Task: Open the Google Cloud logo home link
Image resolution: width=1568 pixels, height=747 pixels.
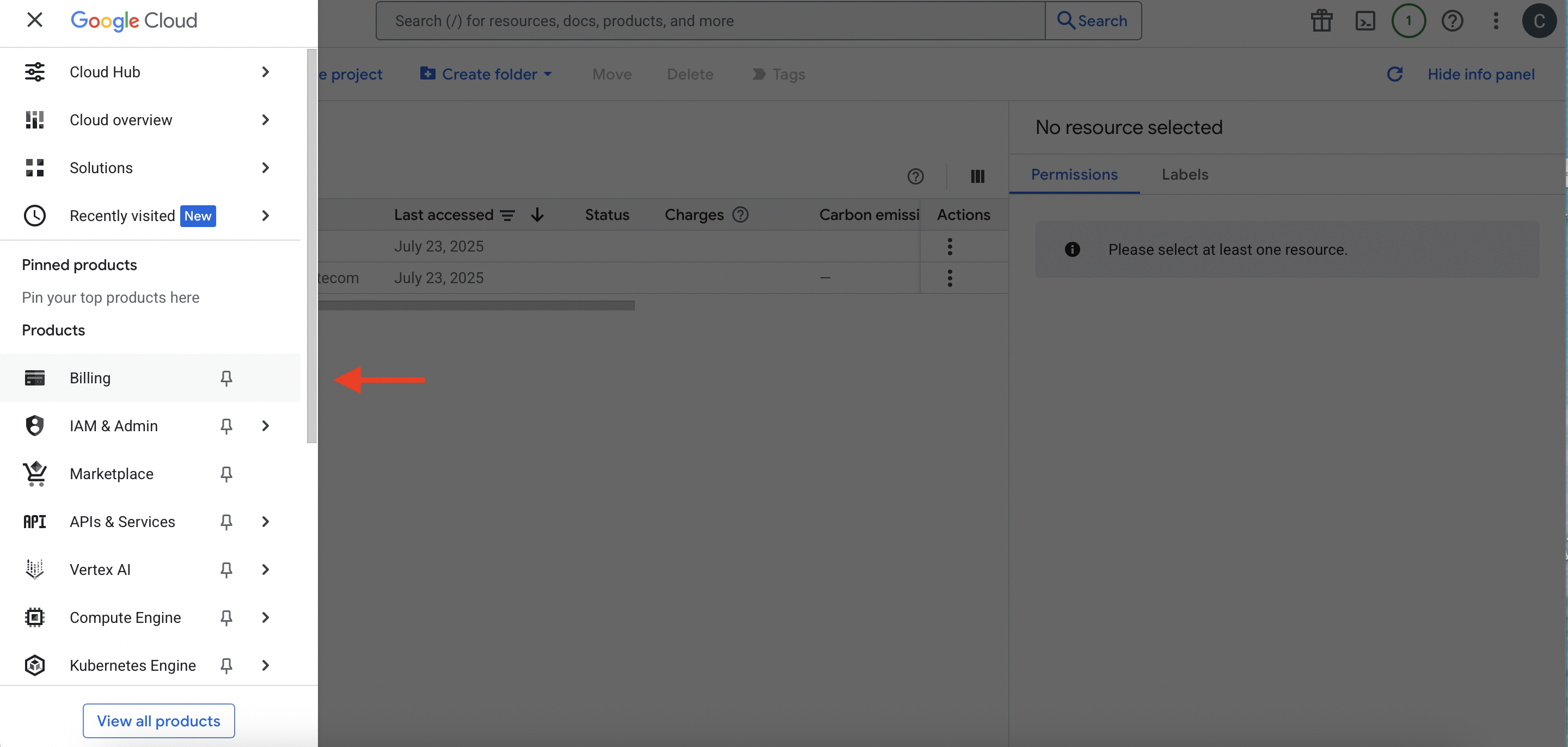Action: (x=134, y=21)
